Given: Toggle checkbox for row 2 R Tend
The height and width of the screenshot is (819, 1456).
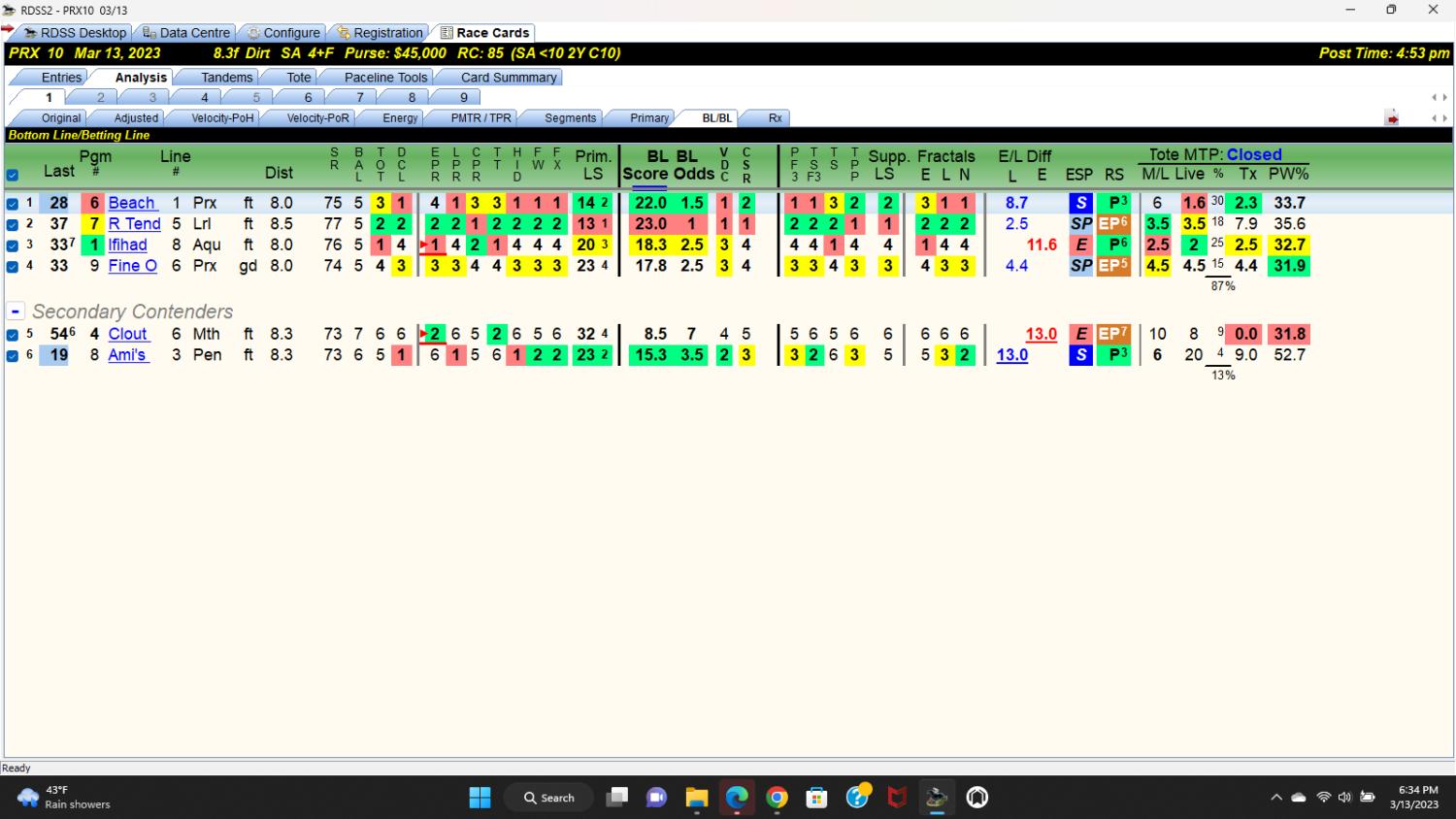Looking at the screenshot, I should click(x=12, y=224).
